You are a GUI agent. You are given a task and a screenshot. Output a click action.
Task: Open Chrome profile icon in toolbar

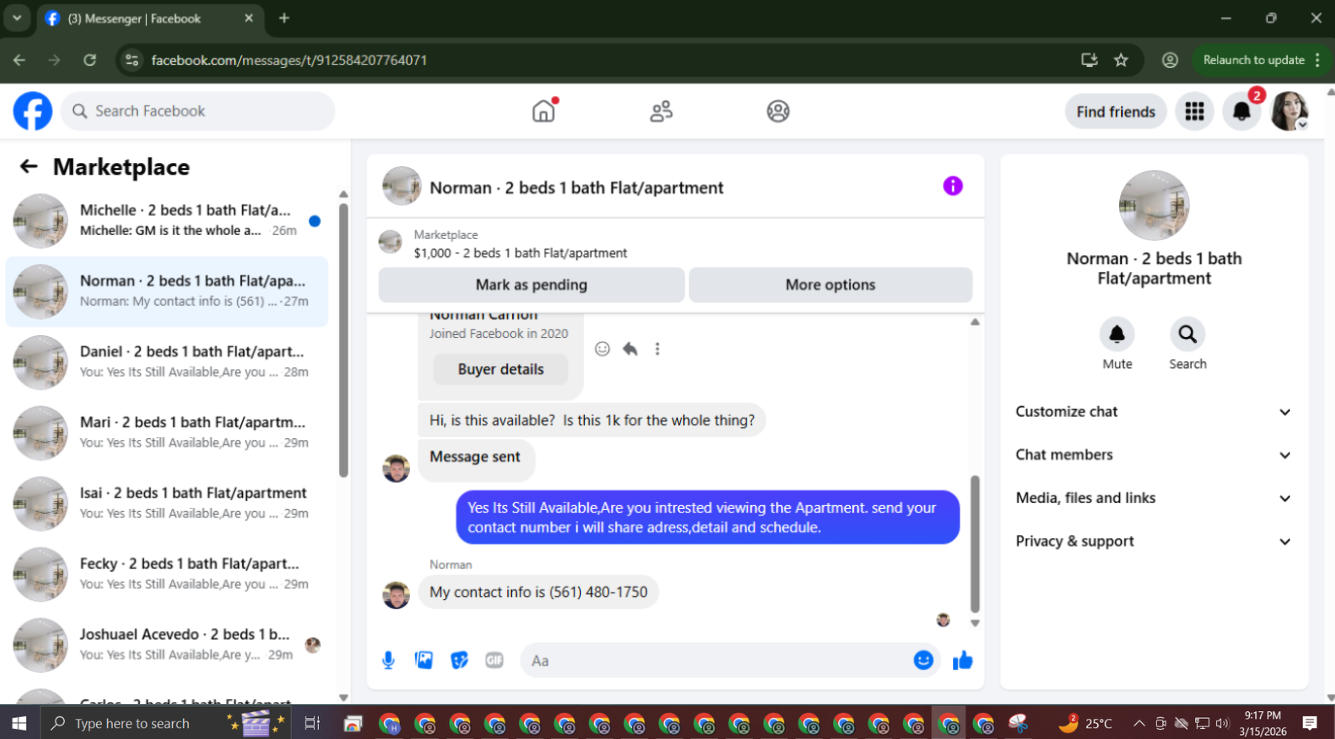click(x=1170, y=60)
